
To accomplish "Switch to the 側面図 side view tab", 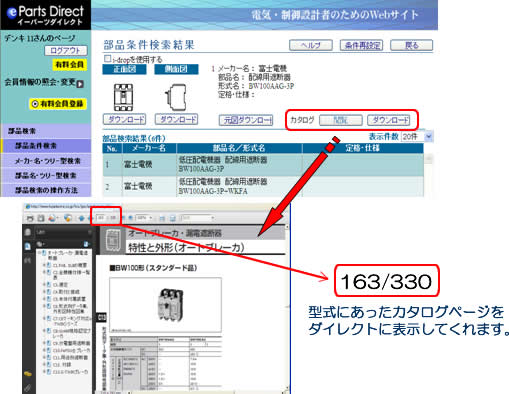I will pyautogui.click(x=176, y=69).
